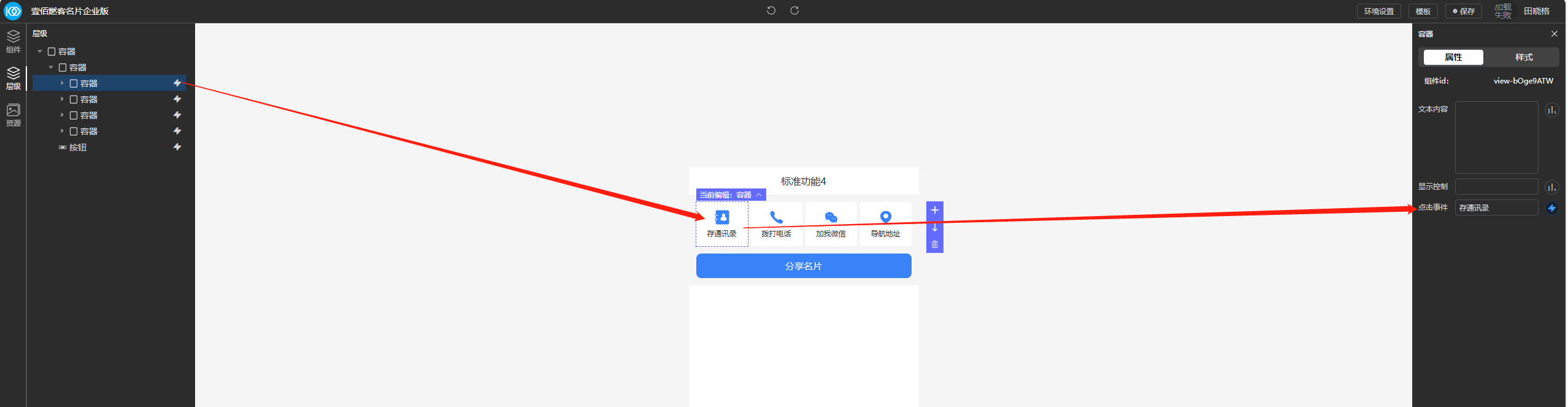The width and height of the screenshot is (1568, 407).
Task: Open 环境设置 environment settings
Action: pyautogui.click(x=1378, y=11)
